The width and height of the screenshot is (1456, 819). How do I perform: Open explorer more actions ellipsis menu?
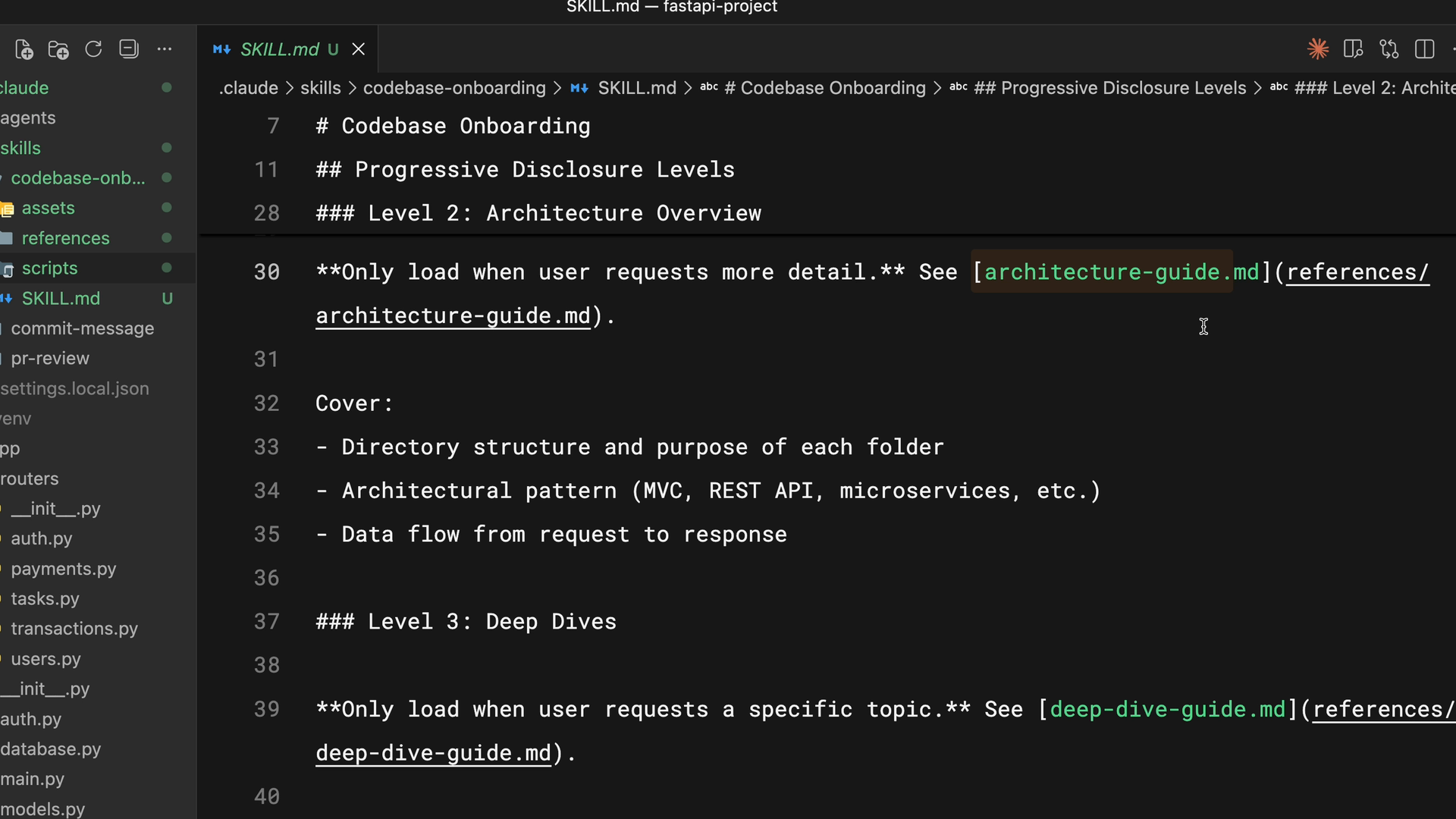(165, 50)
